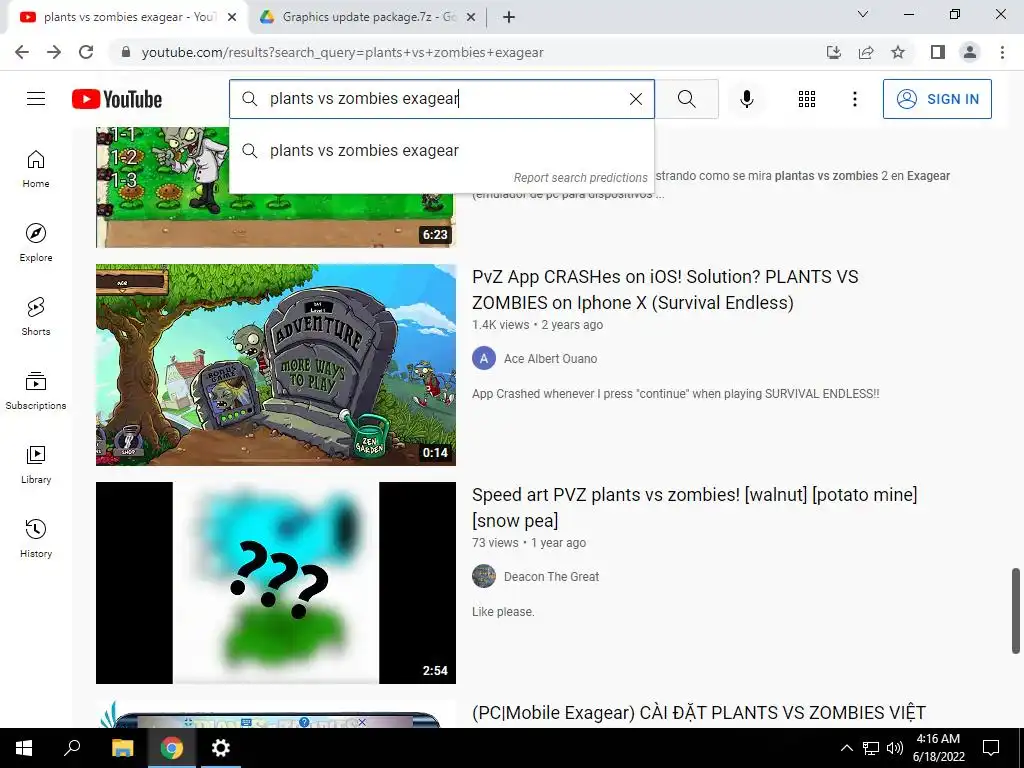1024x768 pixels.
Task: Click the install app icon in address bar
Action: [x=833, y=52]
